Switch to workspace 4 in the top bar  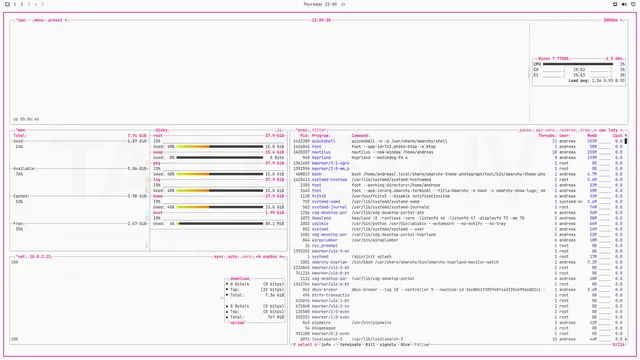point(36,4)
